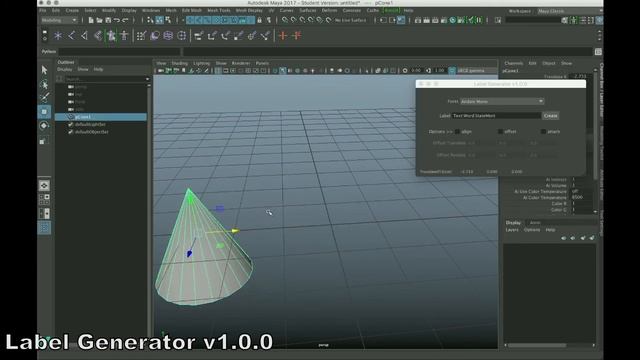640x360 pixels.
Task: Open the Modeling menu set dropdown
Action: 59,20
